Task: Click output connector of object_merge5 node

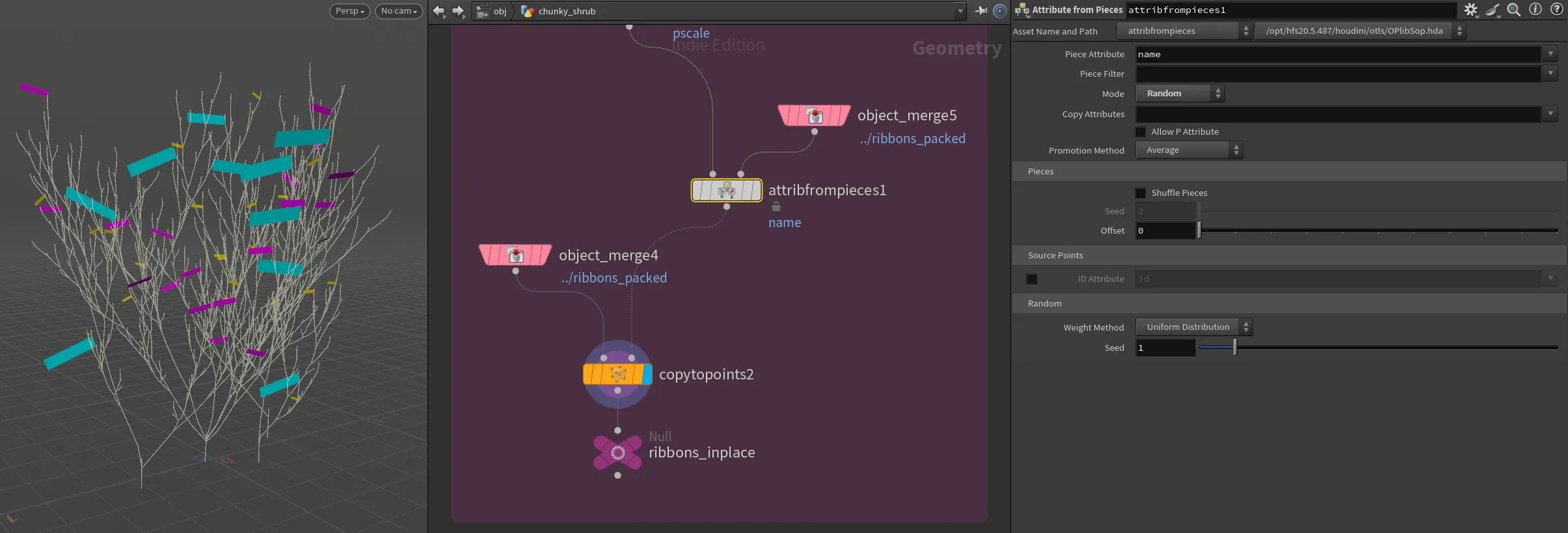Action: click(814, 131)
